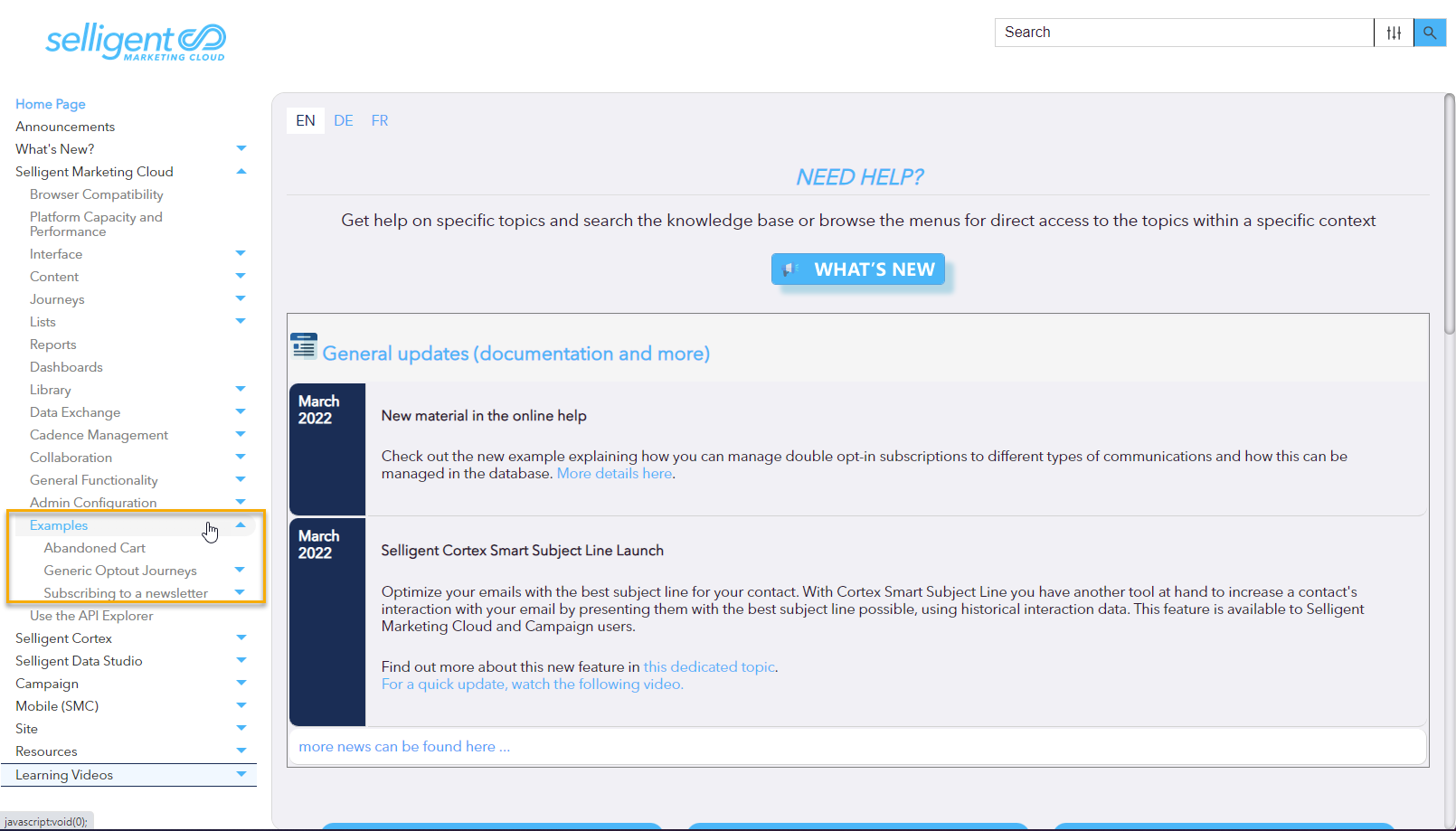Open Abandoned Cart example page
Viewport: 1456px width, 831px height.
point(94,548)
